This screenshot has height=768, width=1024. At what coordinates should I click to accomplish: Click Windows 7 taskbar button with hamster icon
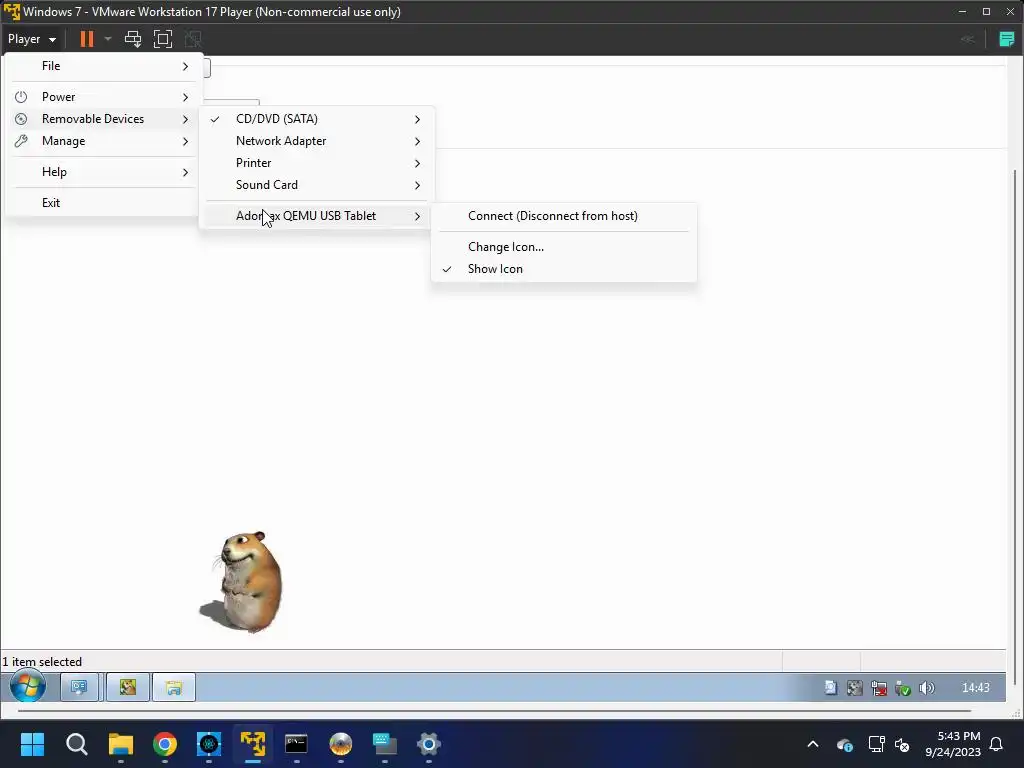pyautogui.click(x=127, y=687)
